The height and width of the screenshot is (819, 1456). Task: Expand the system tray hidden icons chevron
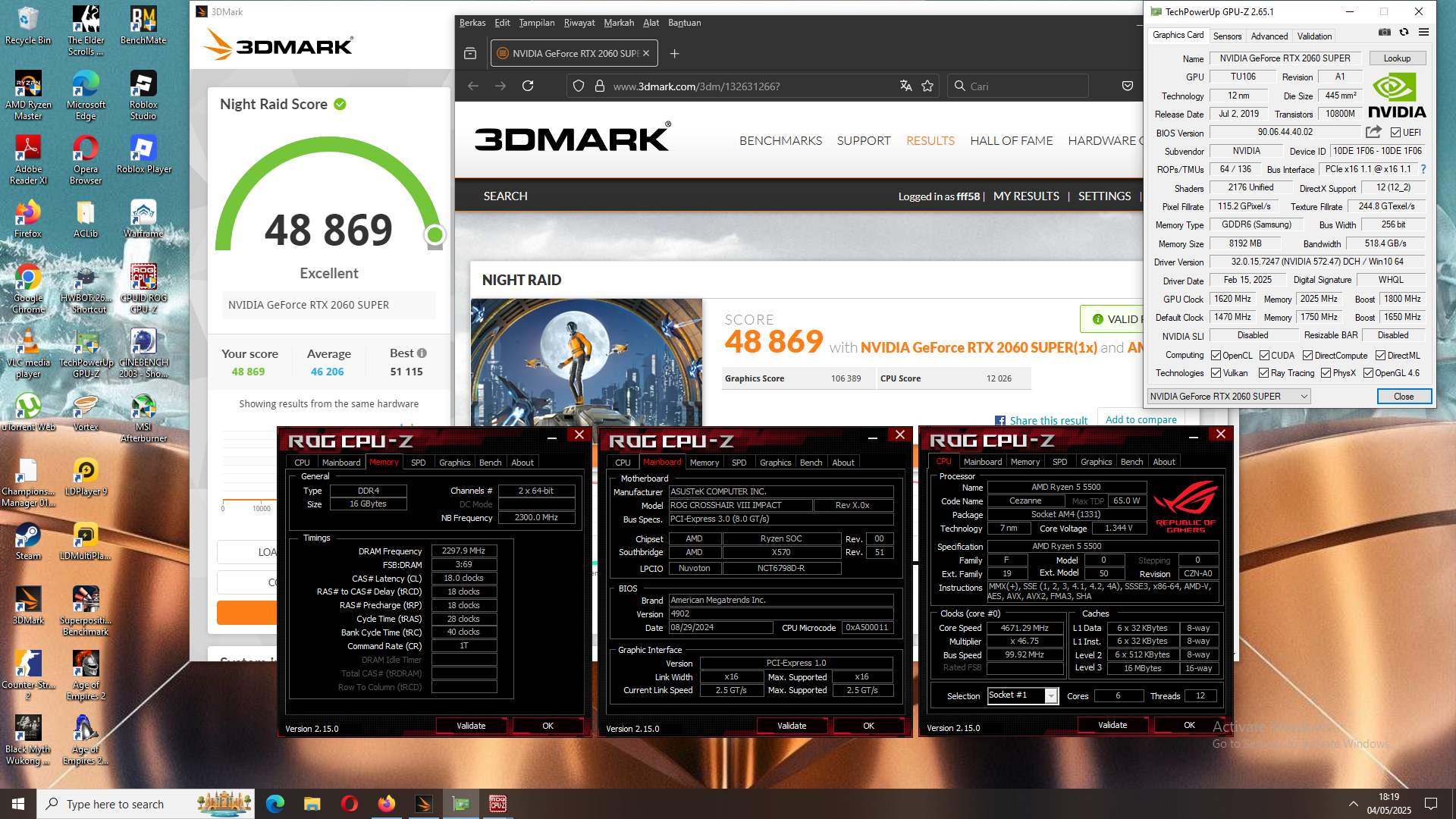pos(1353,804)
